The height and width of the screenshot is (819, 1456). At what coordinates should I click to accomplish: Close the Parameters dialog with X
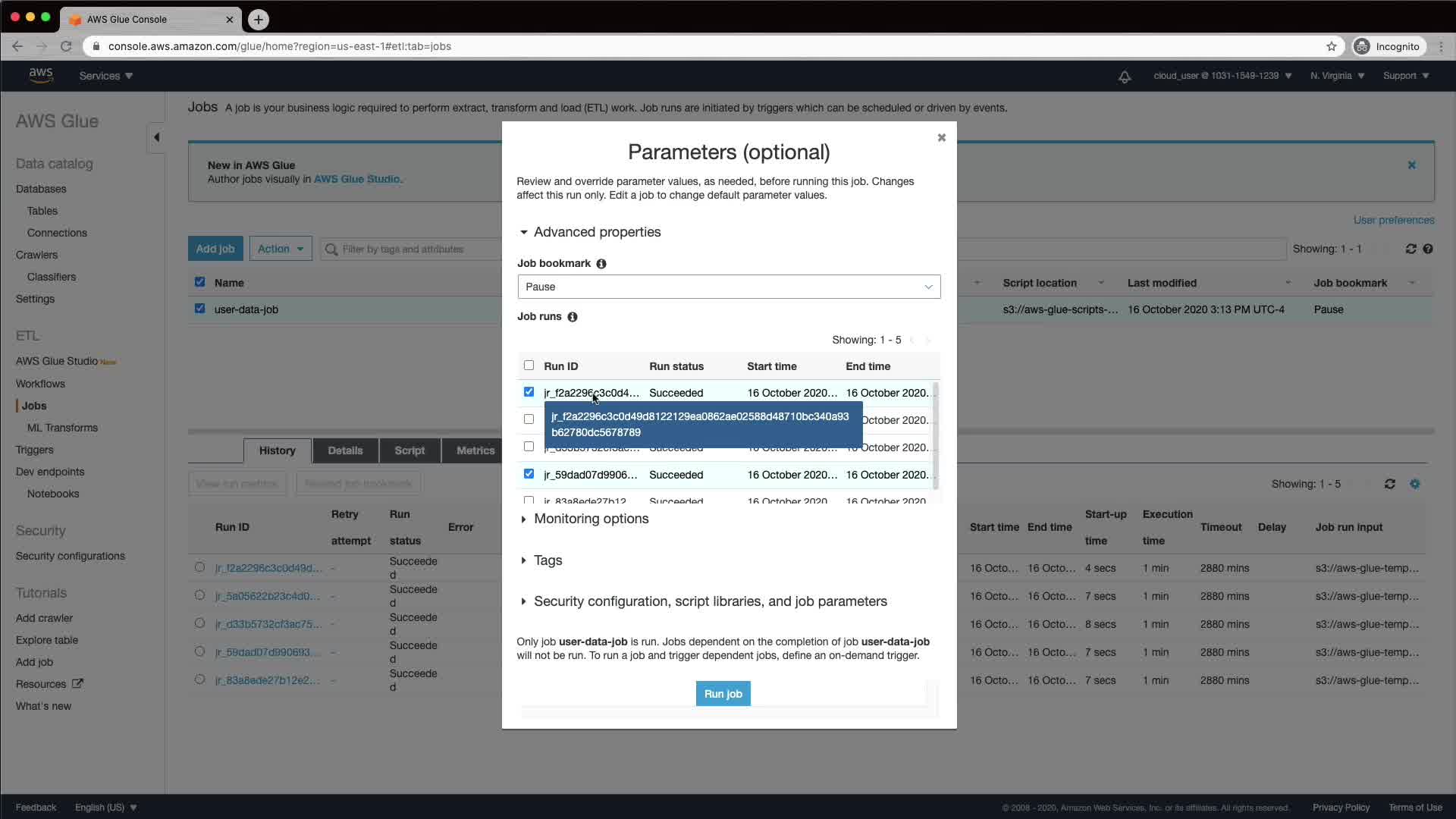tap(941, 137)
